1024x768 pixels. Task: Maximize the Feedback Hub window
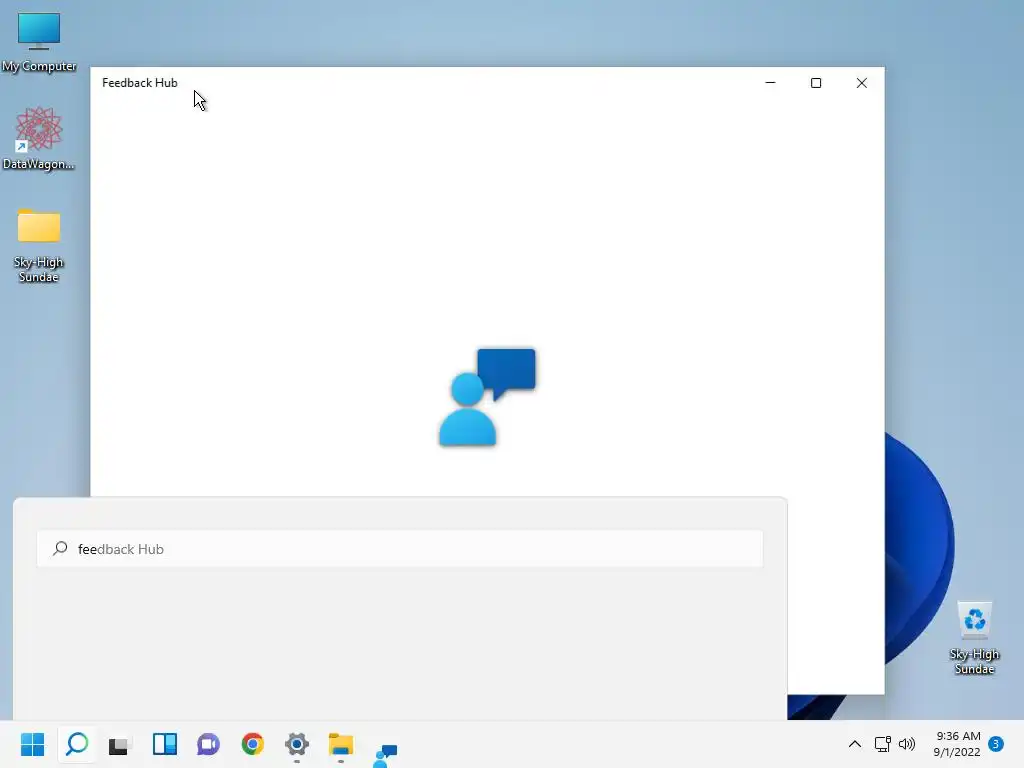[816, 83]
